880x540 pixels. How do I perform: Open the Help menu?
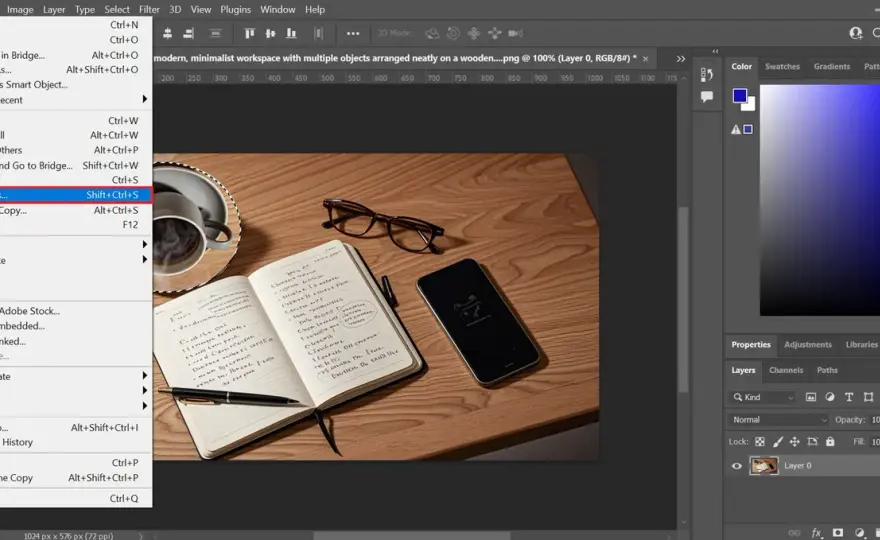pyautogui.click(x=315, y=10)
